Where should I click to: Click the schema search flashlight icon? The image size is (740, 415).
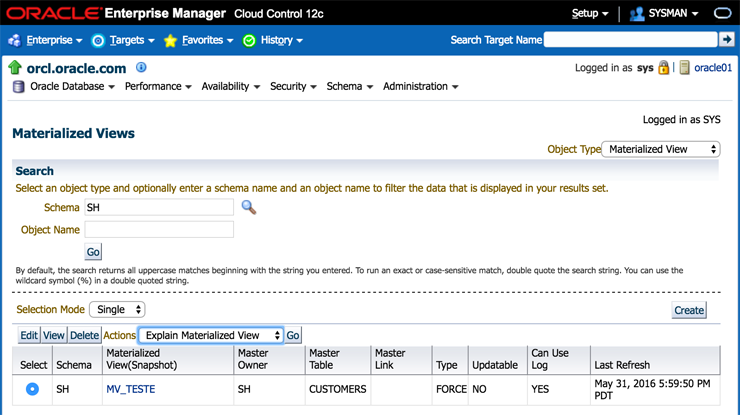249,207
